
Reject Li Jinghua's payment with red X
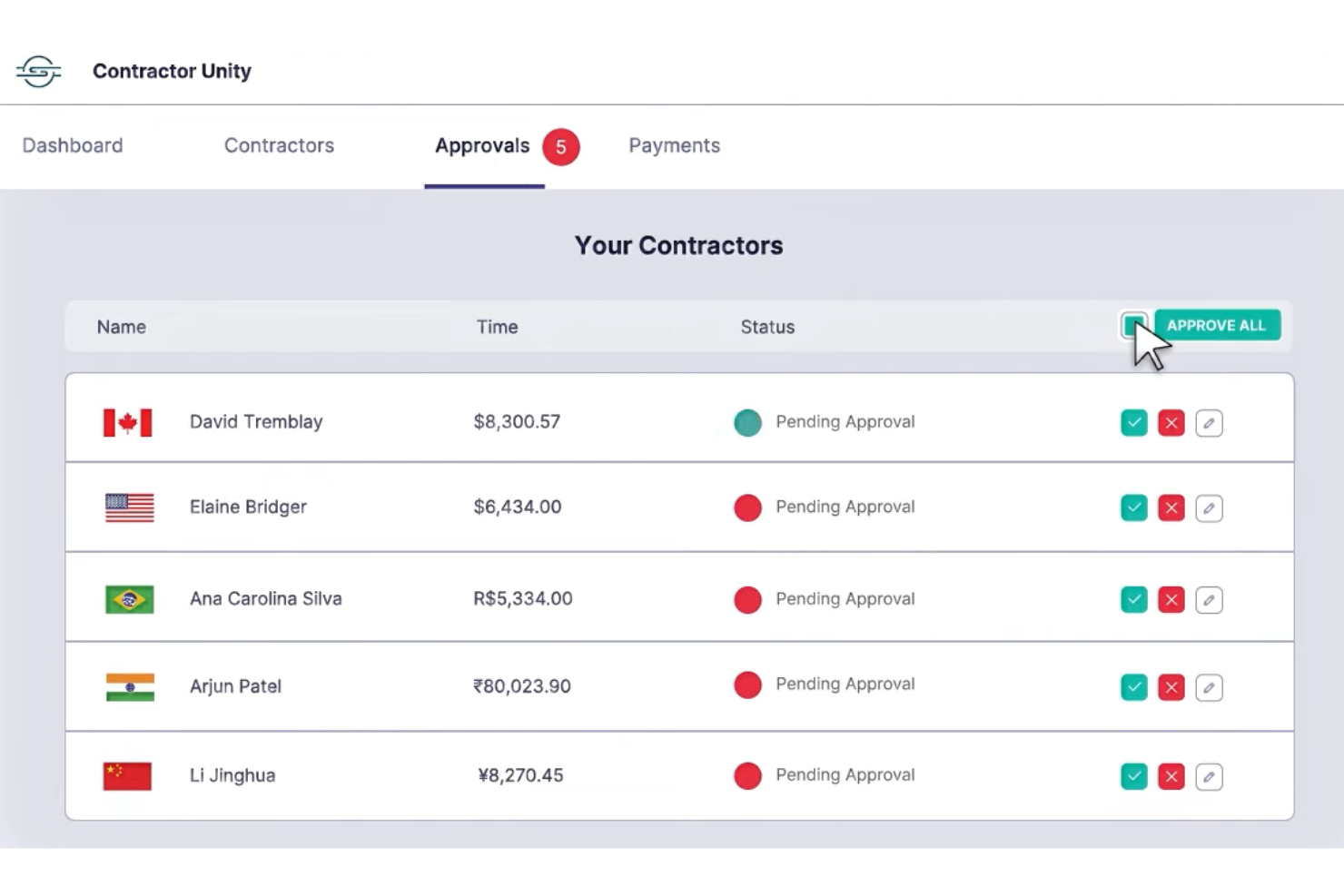[x=1171, y=776]
